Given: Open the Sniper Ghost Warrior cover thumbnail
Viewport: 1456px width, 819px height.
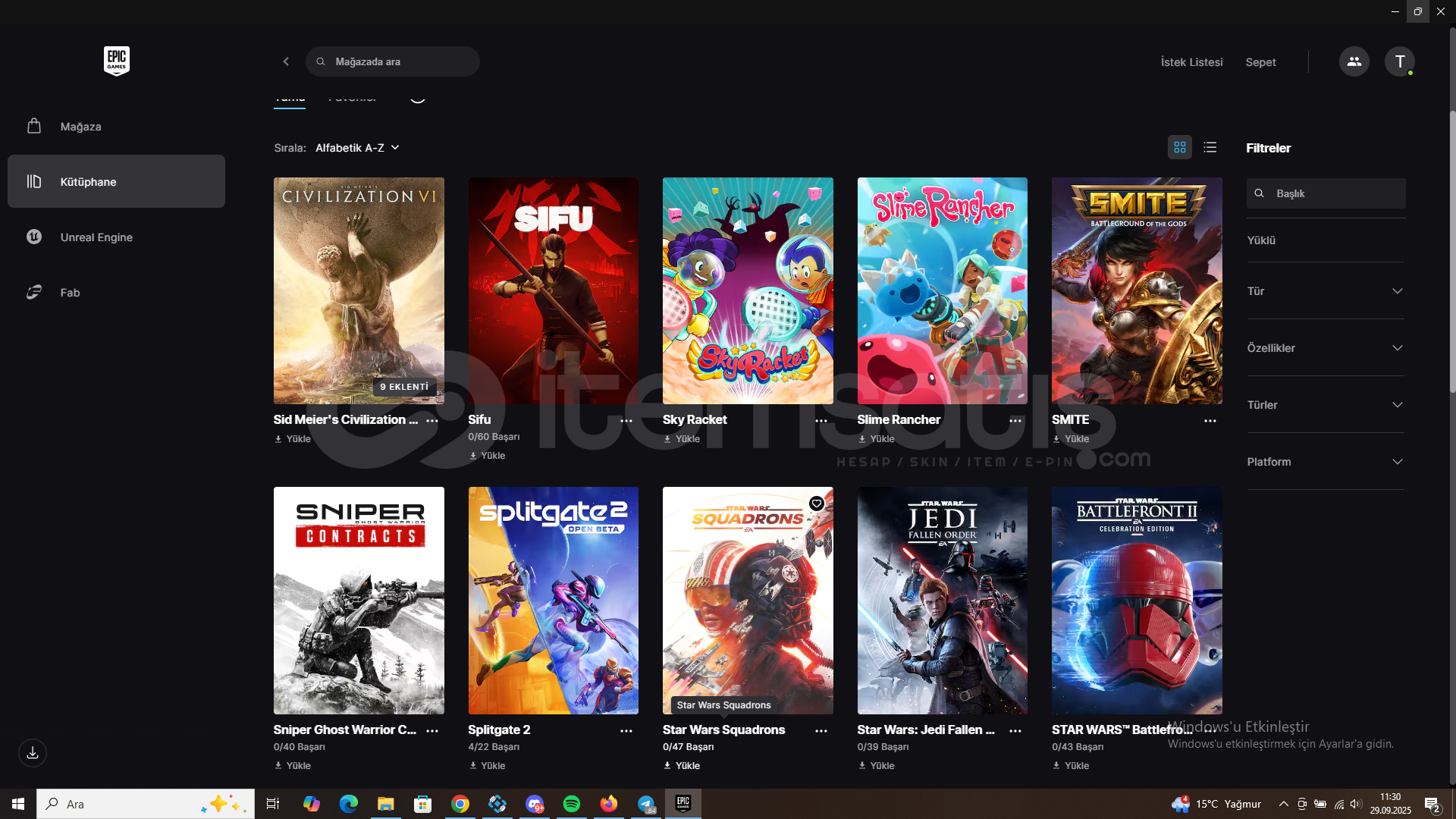Looking at the screenshot, I should click(359, 601).
